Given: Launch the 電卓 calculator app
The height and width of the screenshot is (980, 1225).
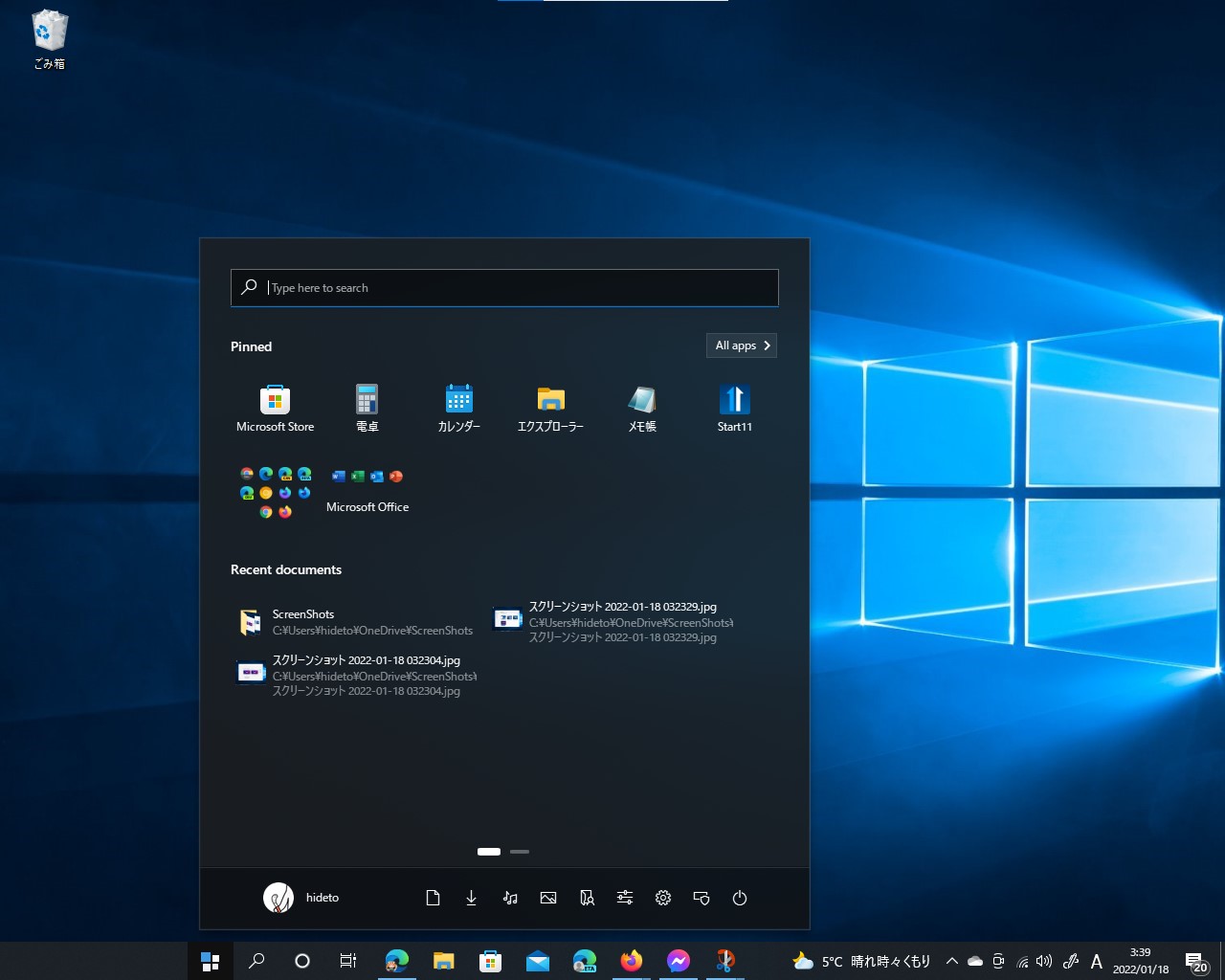Looking at the screenshot, I should coord(367,409).
